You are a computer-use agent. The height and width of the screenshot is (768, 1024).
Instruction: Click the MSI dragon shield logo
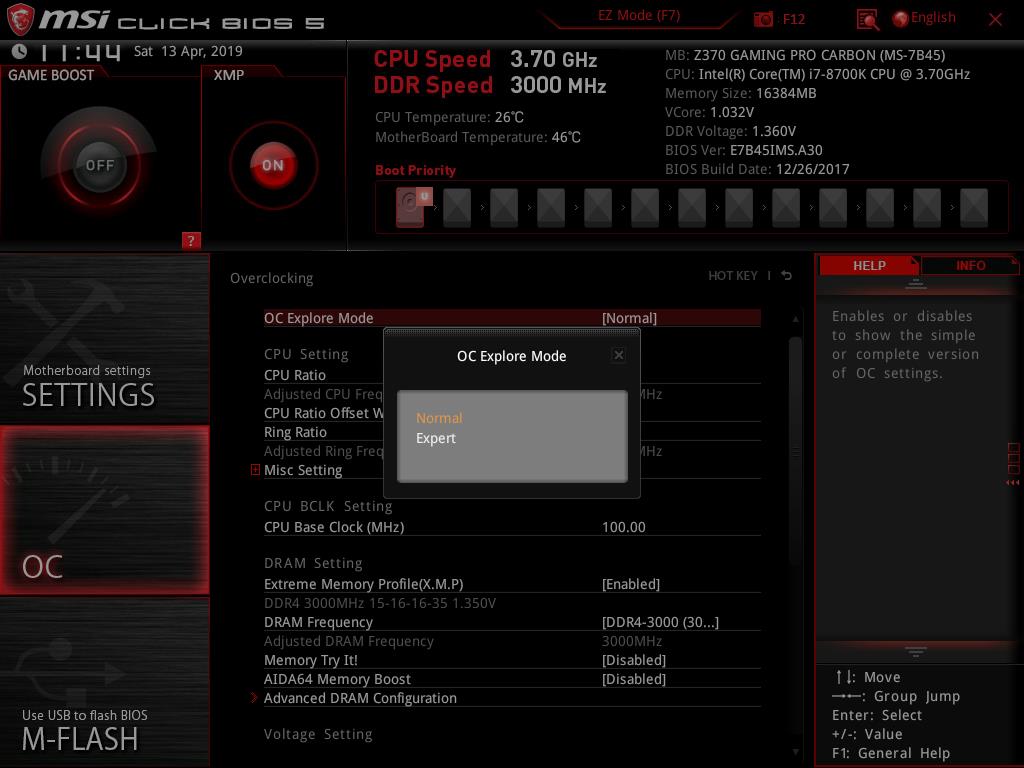(x=20, y=19)
